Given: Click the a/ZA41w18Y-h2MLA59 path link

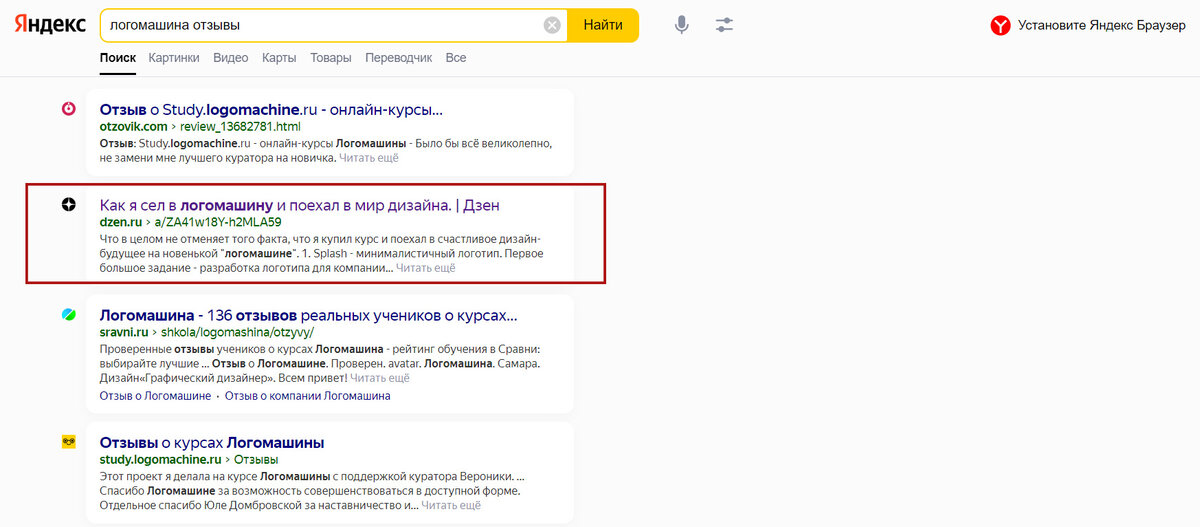Looking at the screenshot, I should click(218, 222).
